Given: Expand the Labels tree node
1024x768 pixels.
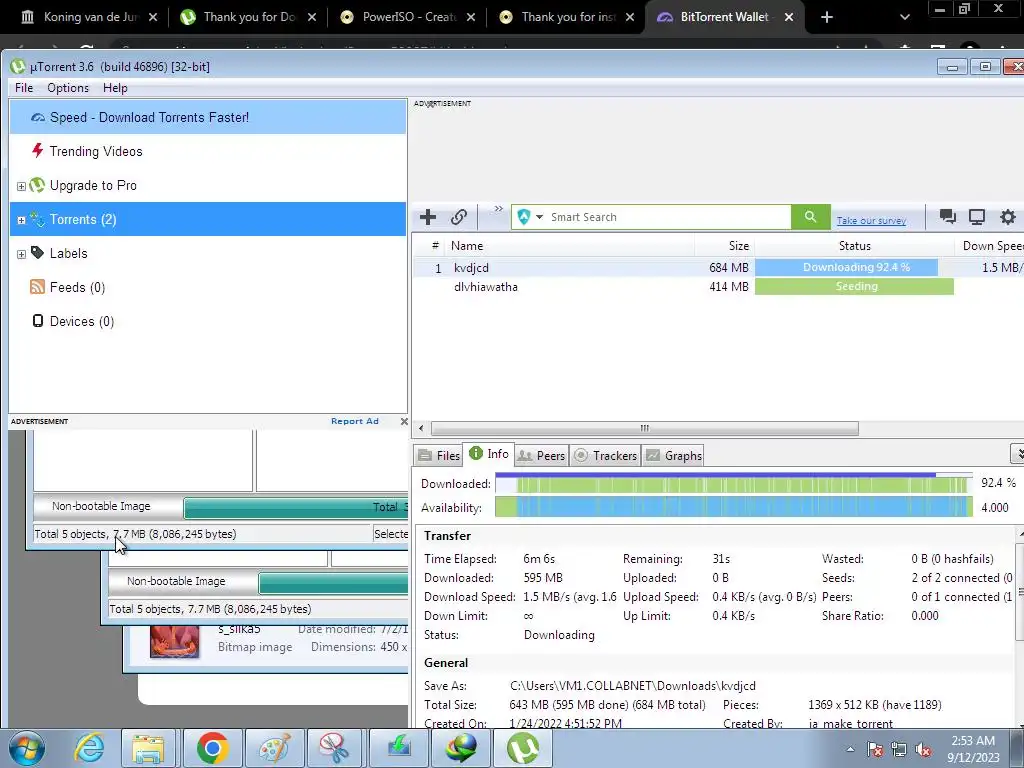Looking at the screenshot, I should click(x=21, y=254).
